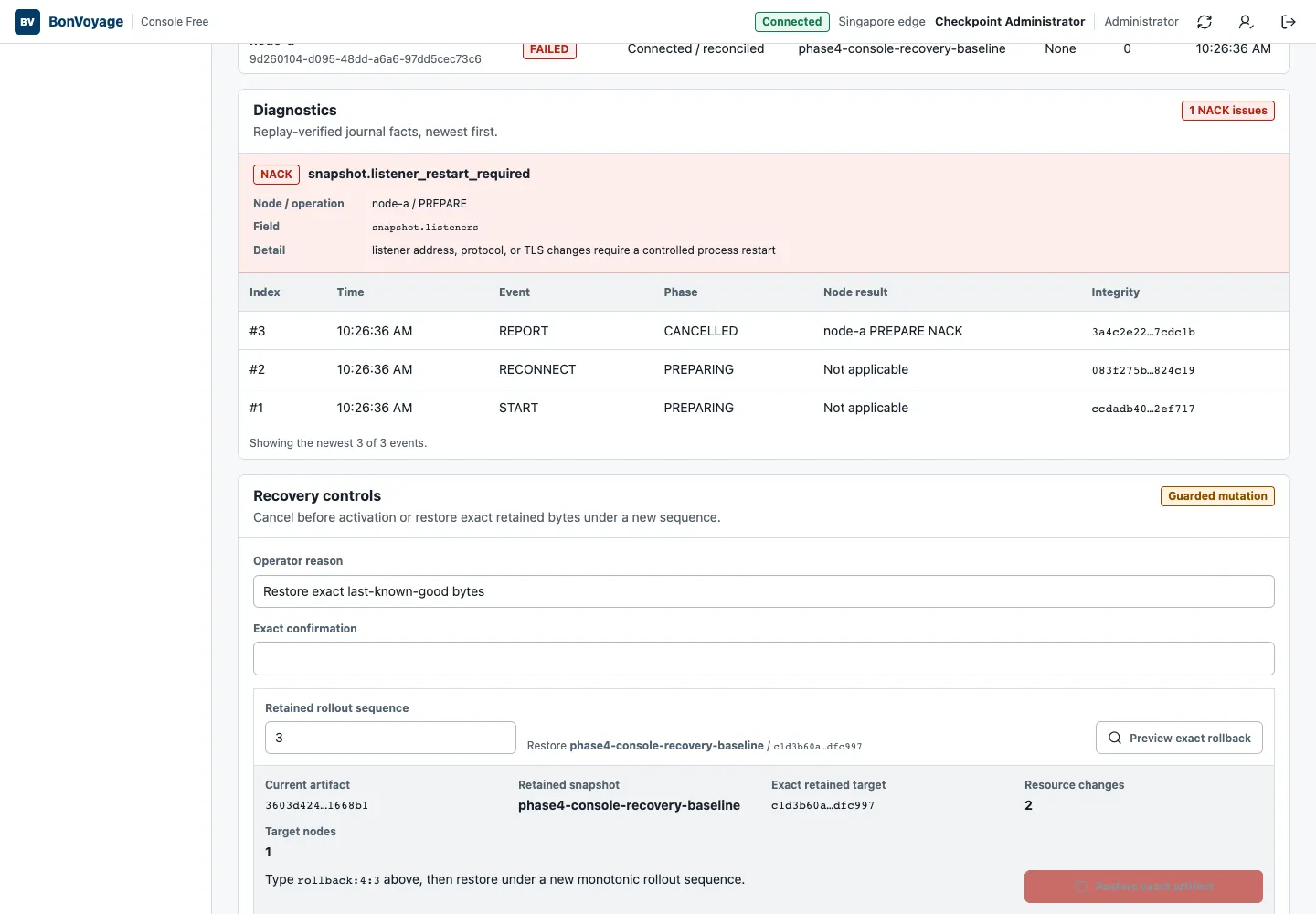
Task: Click the node-a / PREPARE value
Action: (x=419, y=204)
